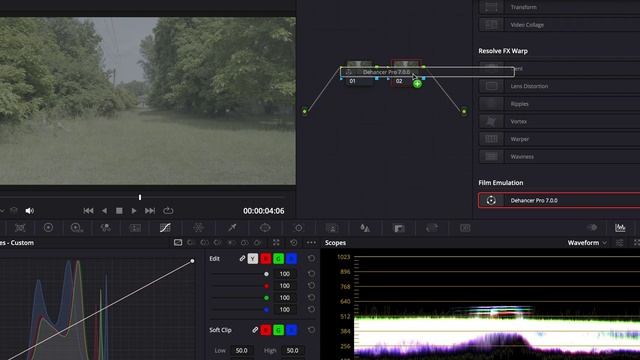This screenshot has height=360, width=640.
Task: Show the Scopes panel icon
Action: 620,228
